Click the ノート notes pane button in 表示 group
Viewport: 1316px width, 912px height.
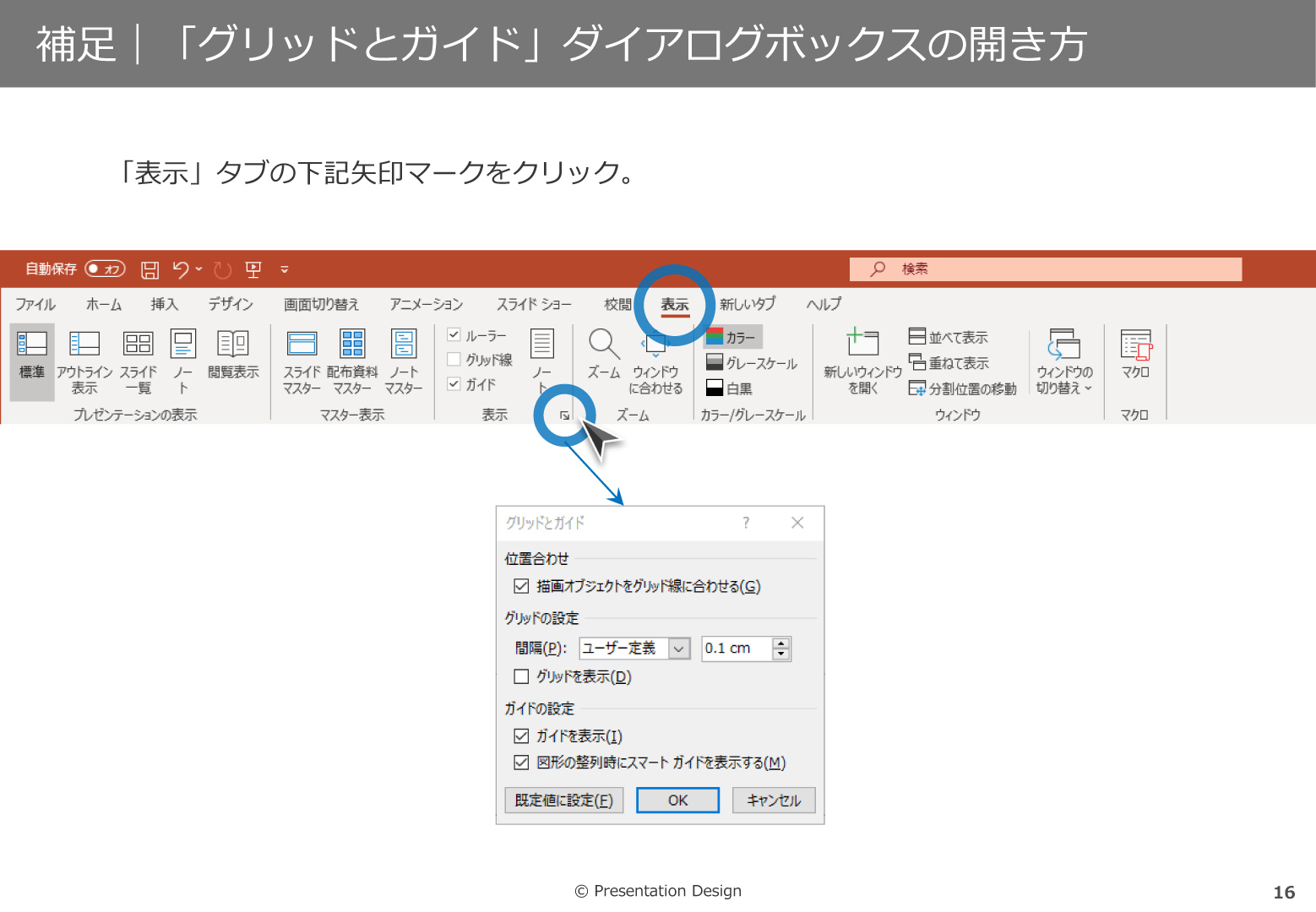click(x=542, y=361)
